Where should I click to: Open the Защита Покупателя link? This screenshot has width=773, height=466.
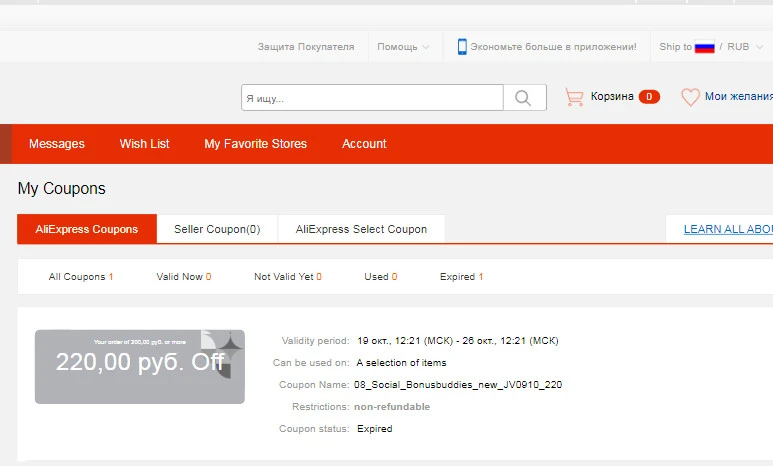click(x=306, y=47)
